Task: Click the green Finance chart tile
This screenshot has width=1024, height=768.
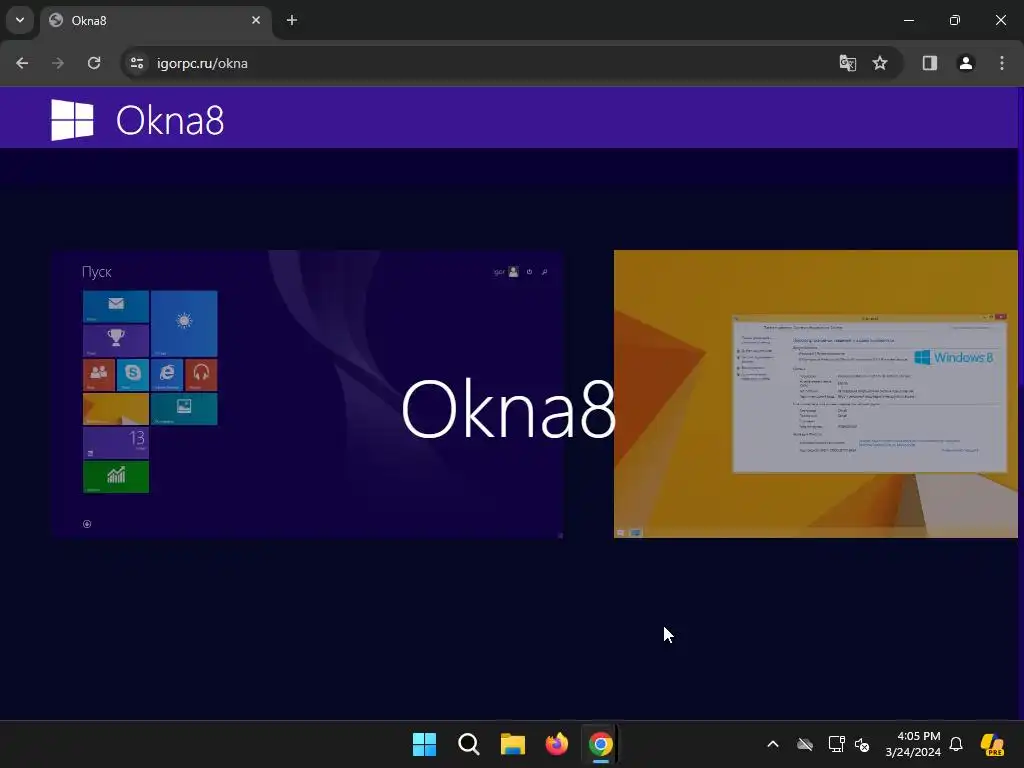Action: [116, 477]
